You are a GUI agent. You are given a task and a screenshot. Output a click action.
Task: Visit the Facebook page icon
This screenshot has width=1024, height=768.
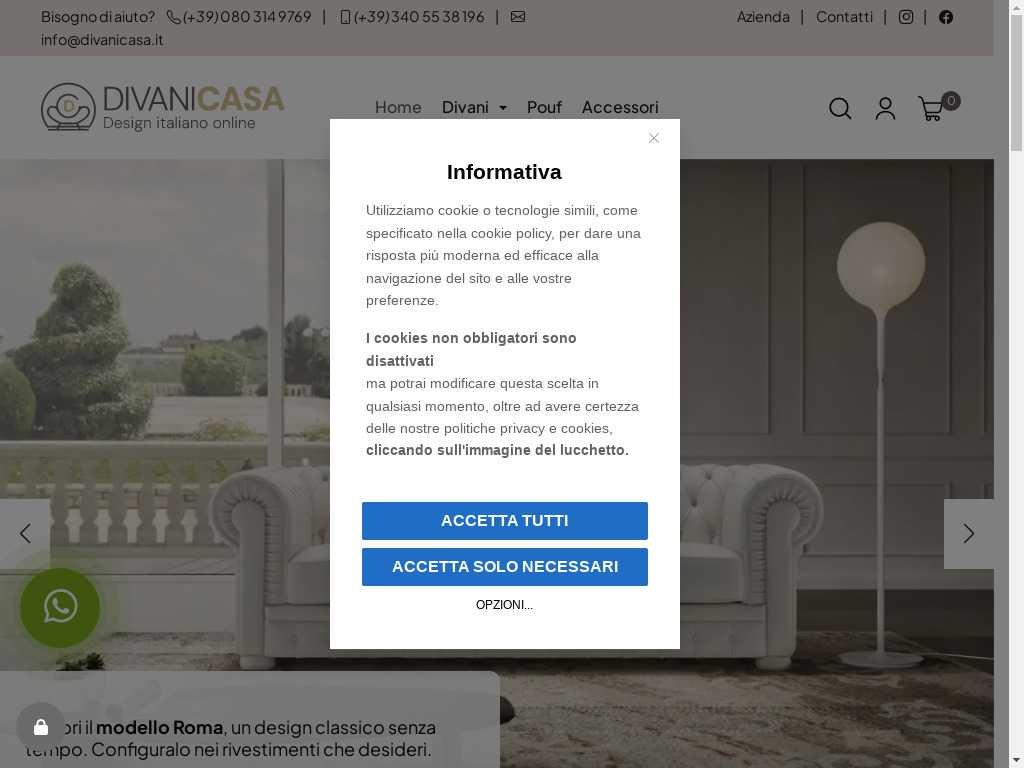pos(946,17)
